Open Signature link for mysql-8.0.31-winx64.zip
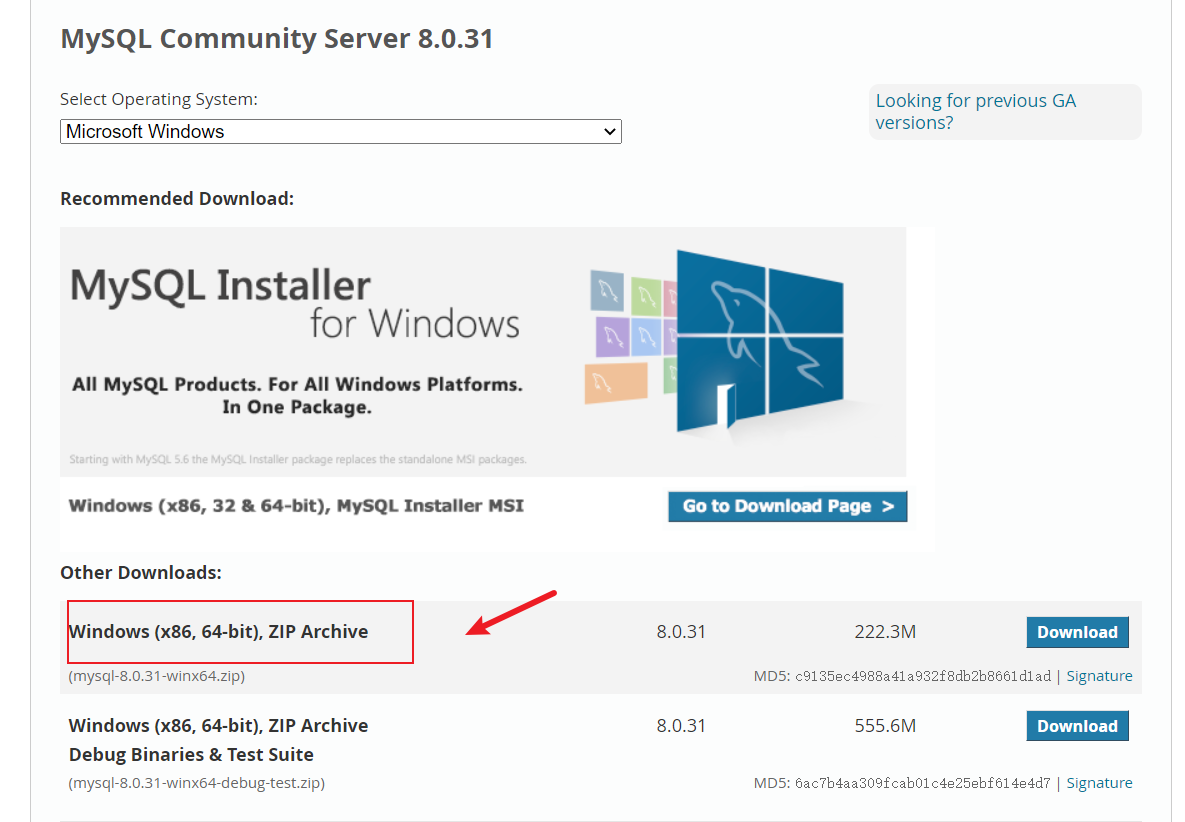The image size is (1185, 822). pyautogui.click(x=1099, y=676)
